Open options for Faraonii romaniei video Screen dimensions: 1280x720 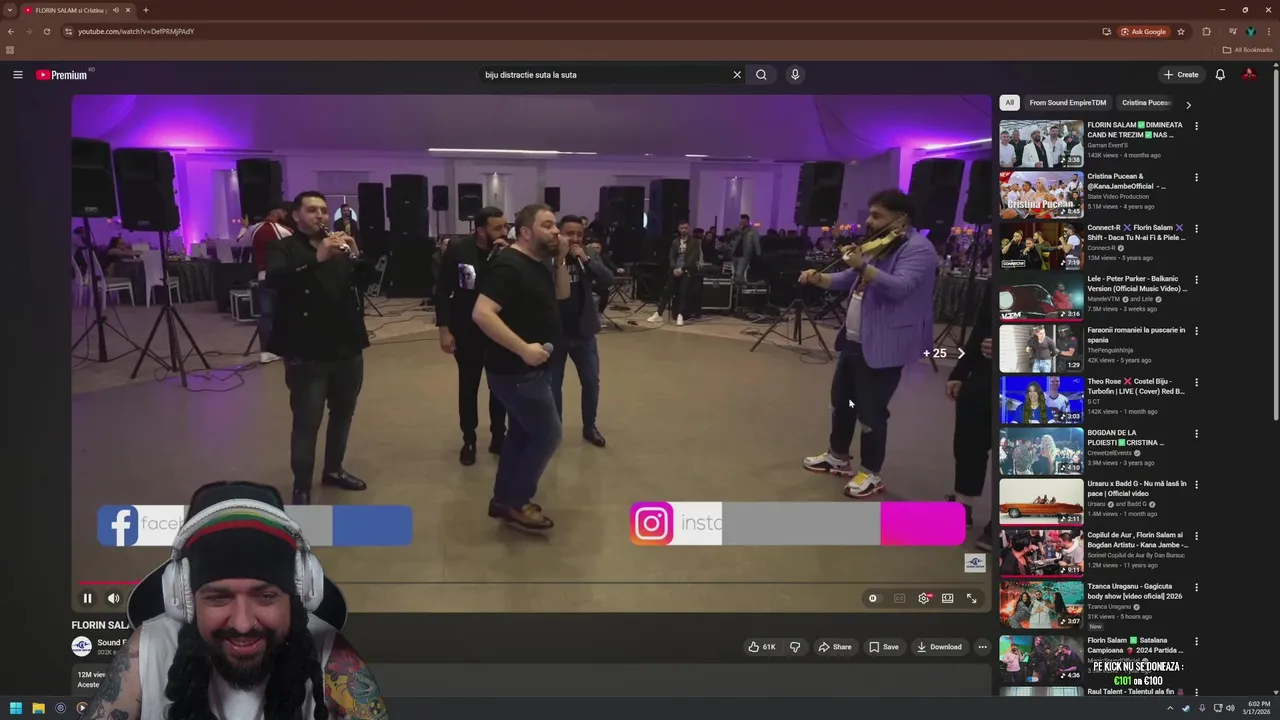[1196, 331]
